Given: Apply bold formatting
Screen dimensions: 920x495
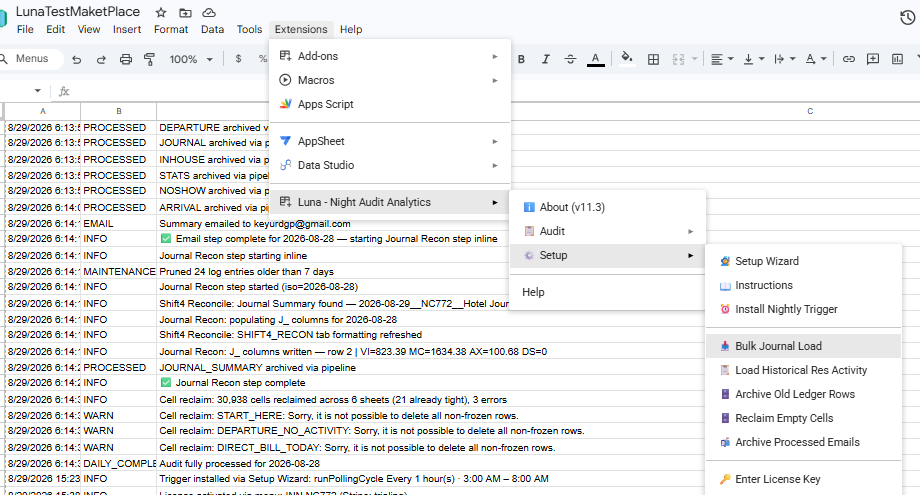Looking at the screenshot, I should pyautogui.click(x=521, y=59).
